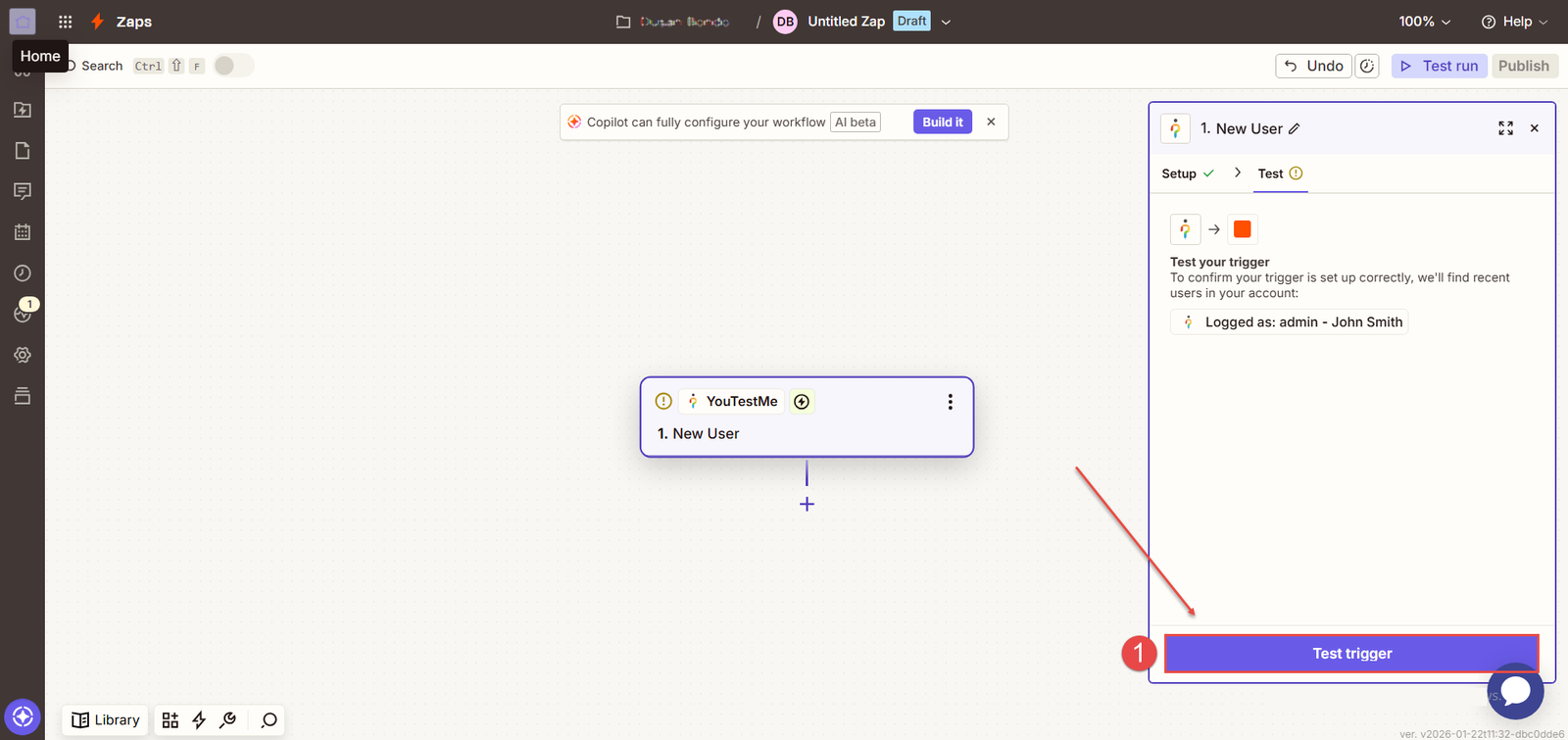Image resolution: width=1568 pixels, height=740 pixels.
Task: Expand the Help dropdown menu
Action: [1515, 22]
